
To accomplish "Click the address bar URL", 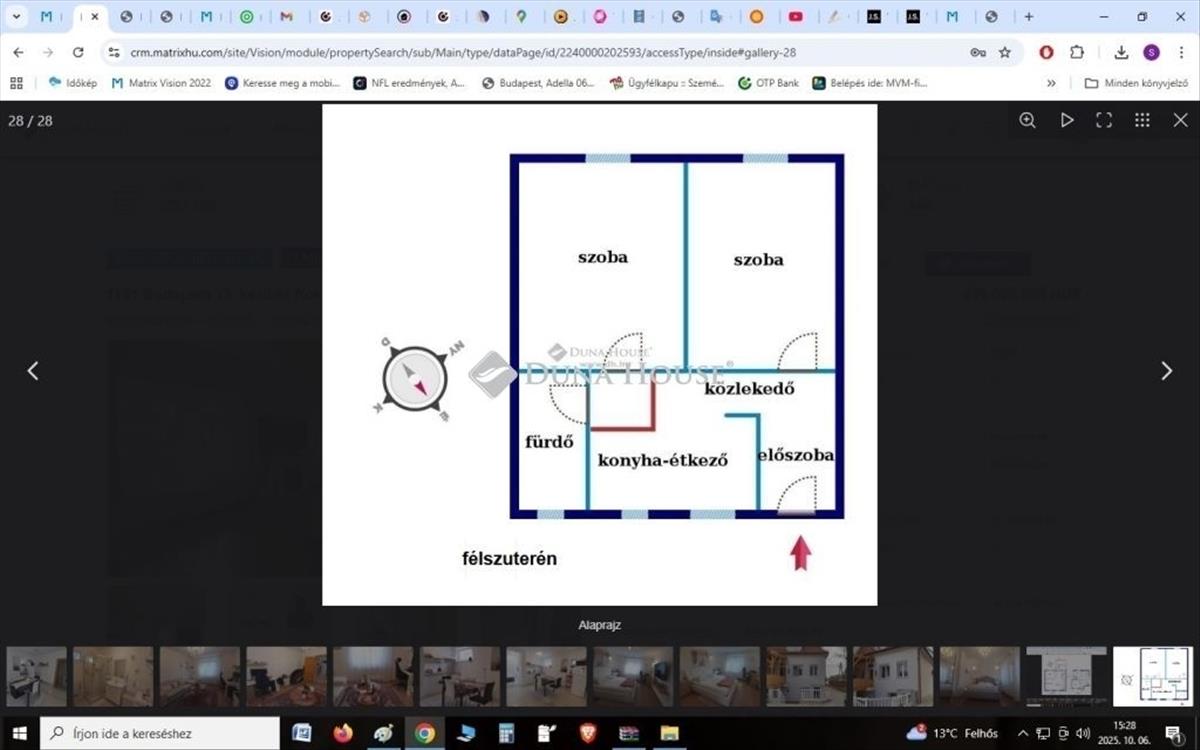I will click(x=460, y=52).
